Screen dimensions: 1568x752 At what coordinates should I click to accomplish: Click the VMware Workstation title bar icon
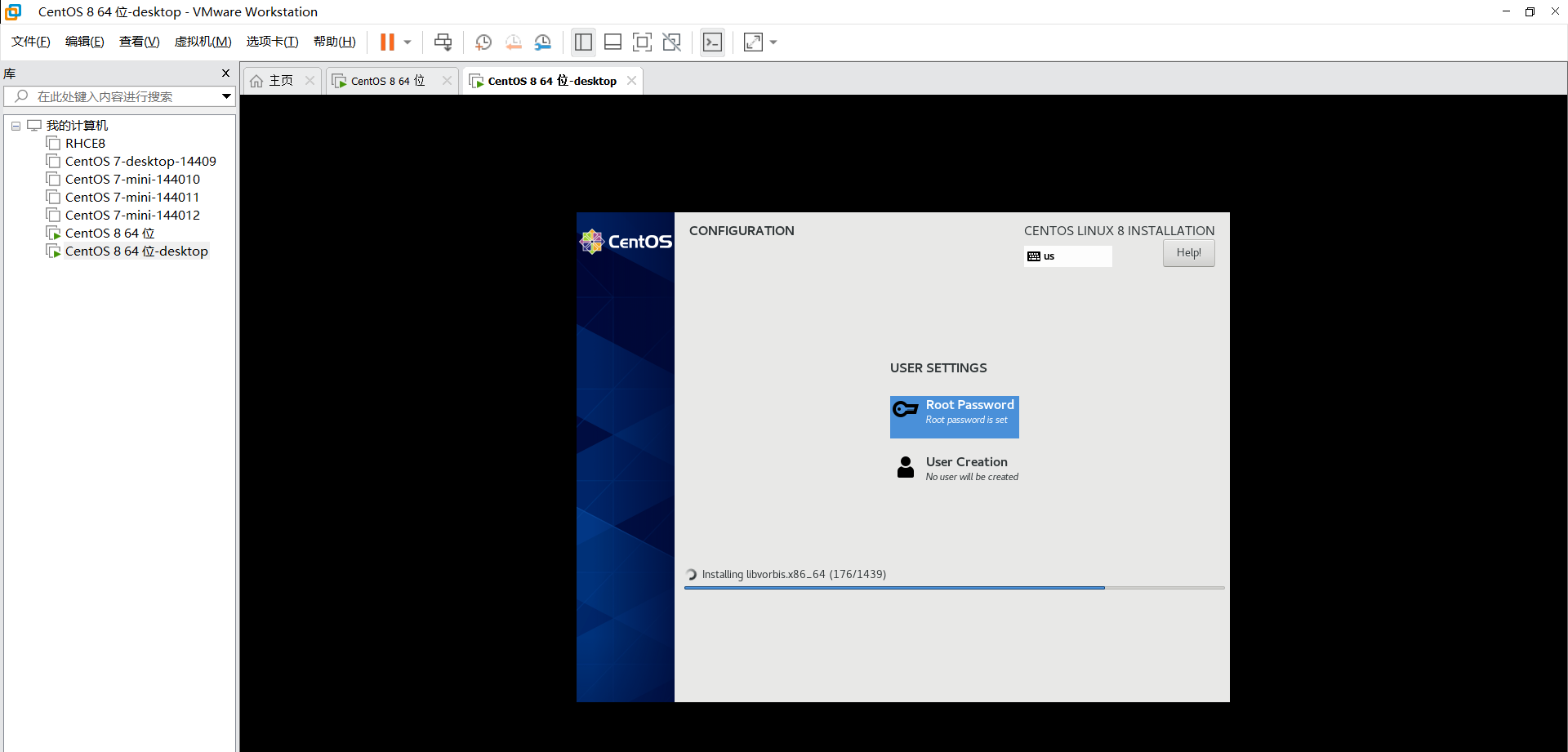(x=13, y=11)
